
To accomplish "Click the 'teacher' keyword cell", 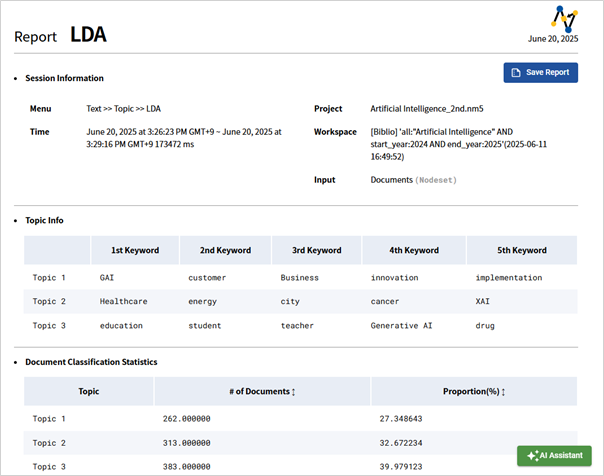I will (297, 326).
